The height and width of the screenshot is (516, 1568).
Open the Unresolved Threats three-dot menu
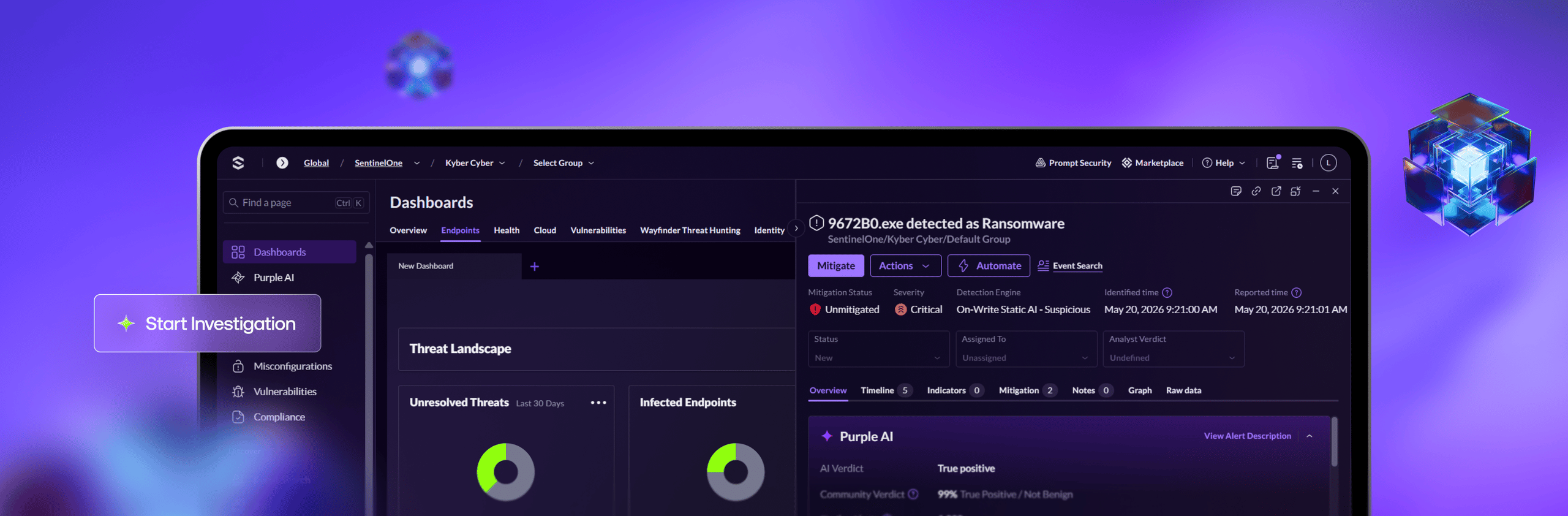coord(598,403)
